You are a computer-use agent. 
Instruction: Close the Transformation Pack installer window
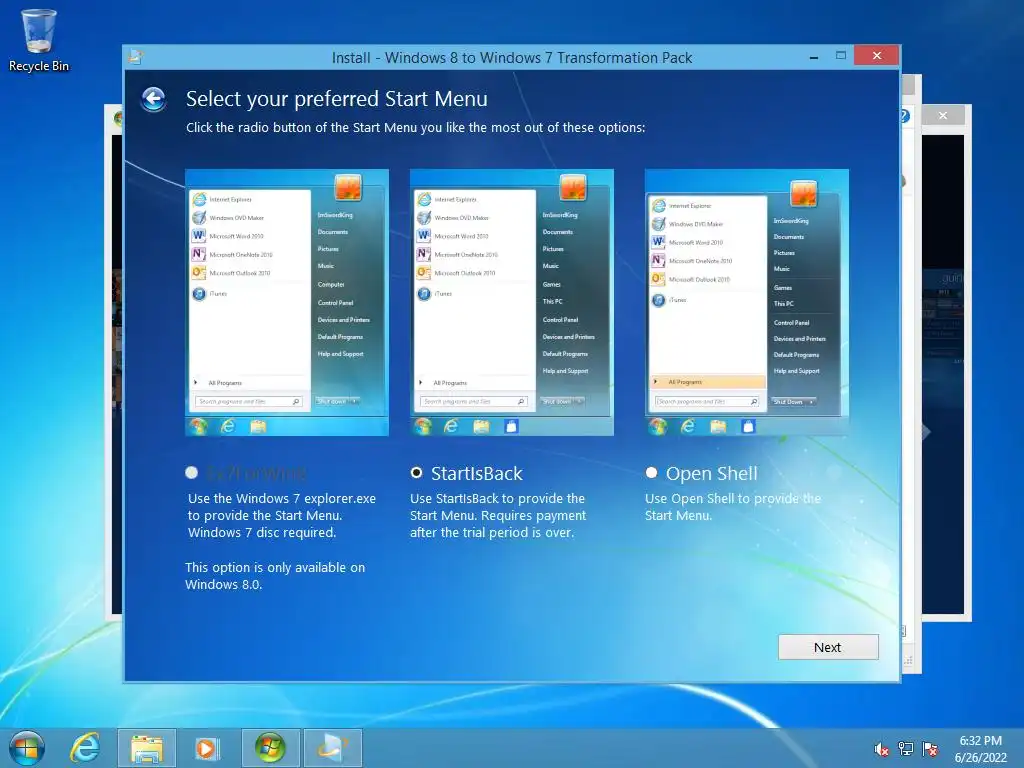tap(877, 56)
